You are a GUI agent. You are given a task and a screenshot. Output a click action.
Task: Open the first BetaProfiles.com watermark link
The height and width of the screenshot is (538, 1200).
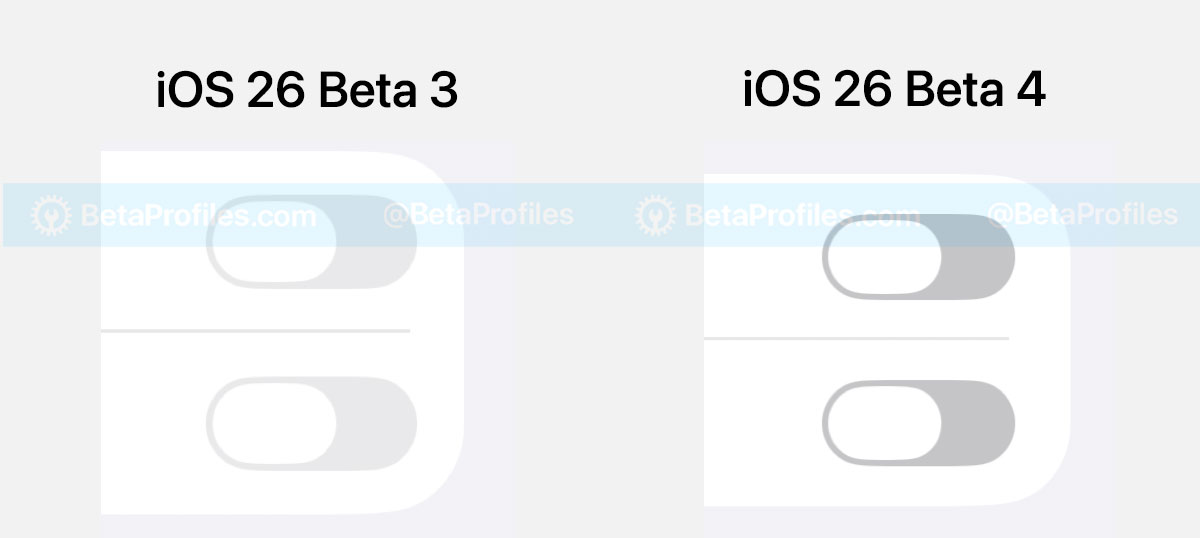click(x=198, y=216)
